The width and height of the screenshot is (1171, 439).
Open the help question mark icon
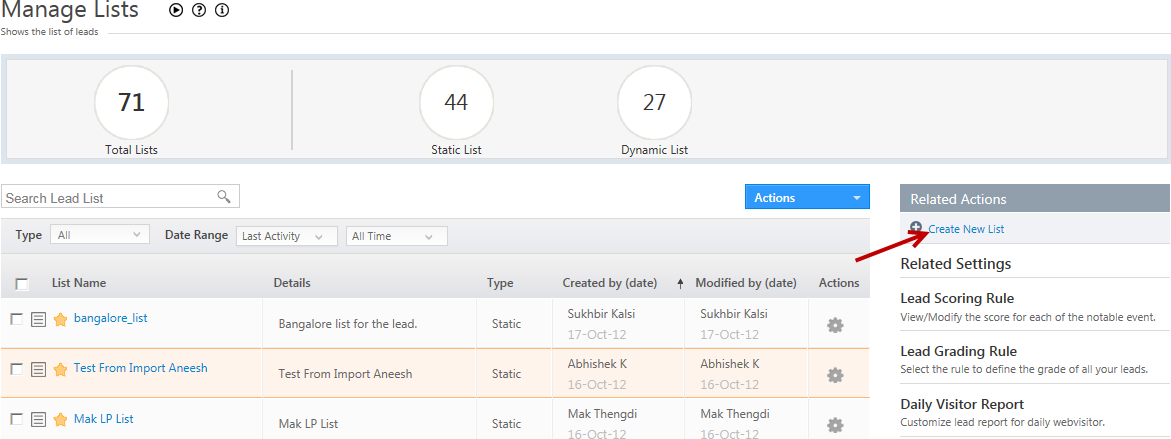point(199,11)
